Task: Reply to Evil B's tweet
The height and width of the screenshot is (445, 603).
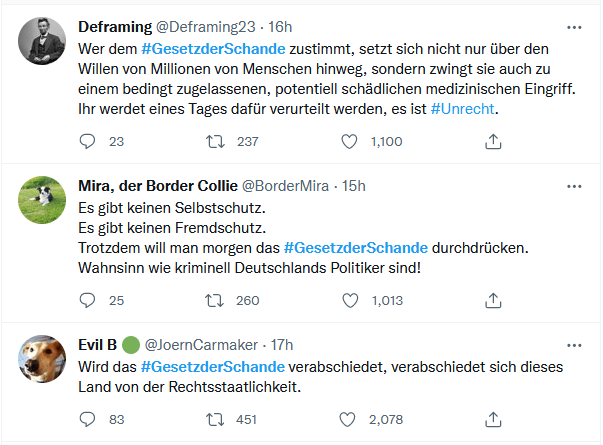Action: (x=87, y=419)
